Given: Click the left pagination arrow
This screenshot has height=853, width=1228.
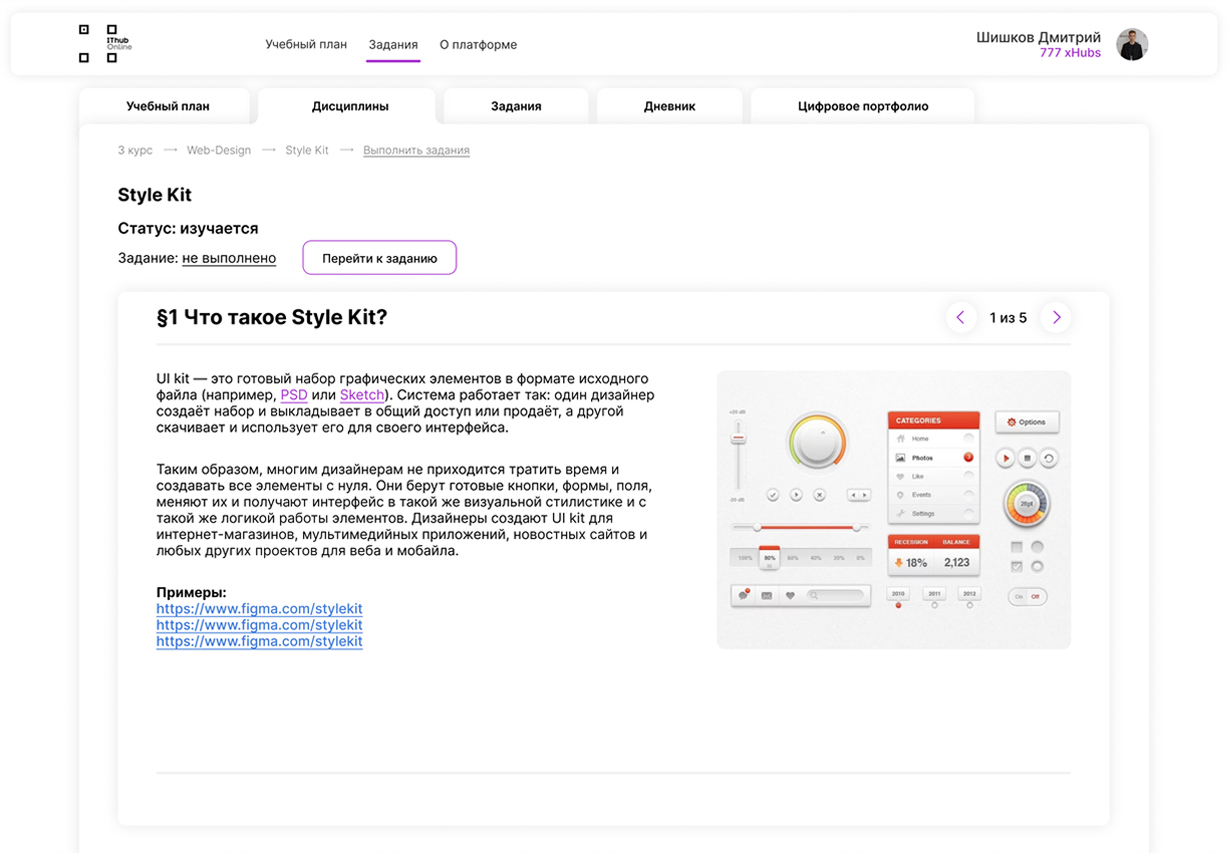Looking at the screenshot, I should click(961, 317).
